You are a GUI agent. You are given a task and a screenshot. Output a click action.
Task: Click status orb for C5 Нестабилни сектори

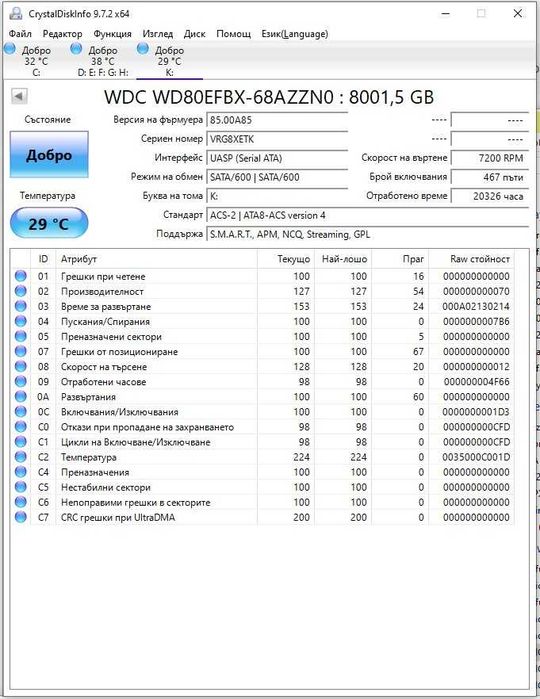tap(21, 487)
